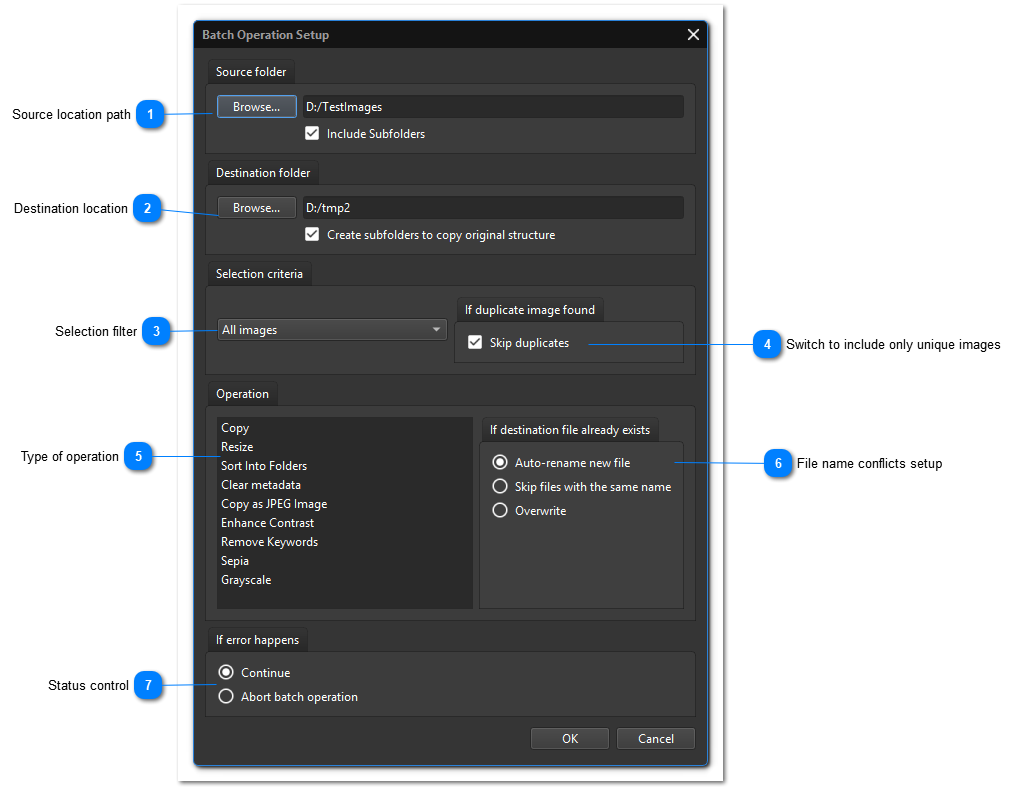This screenshot has height=790, width=1017.
Task: Select the Grayscale operation
Action: 246,580
